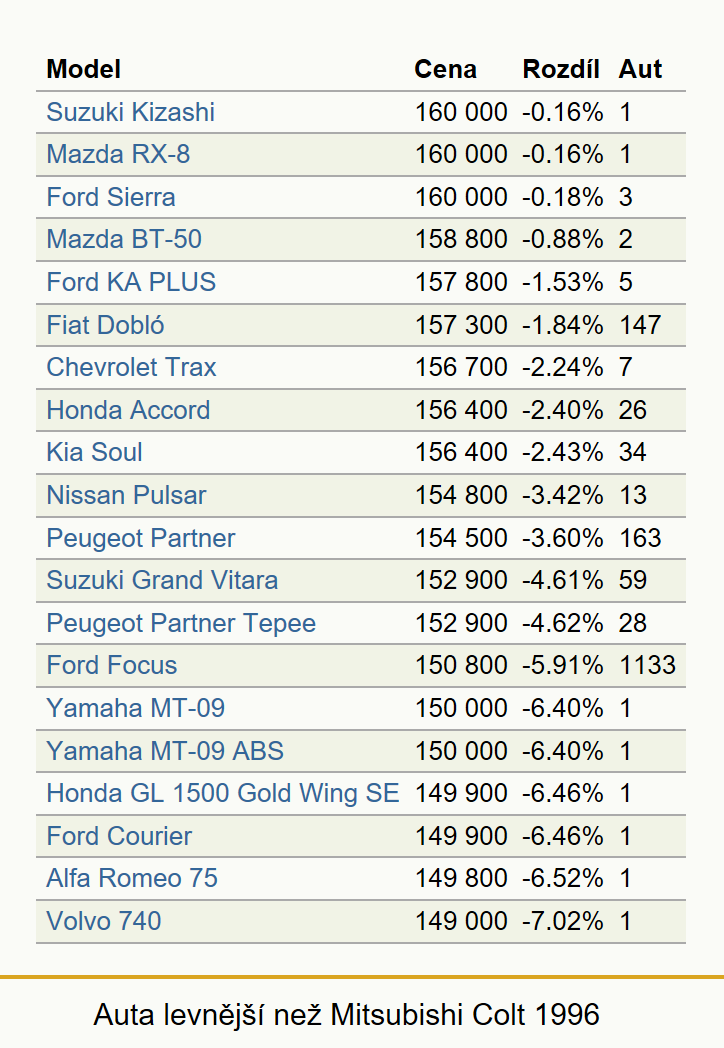
Task: Select the Peugeot Partner Tepee link
Action: 181,623
